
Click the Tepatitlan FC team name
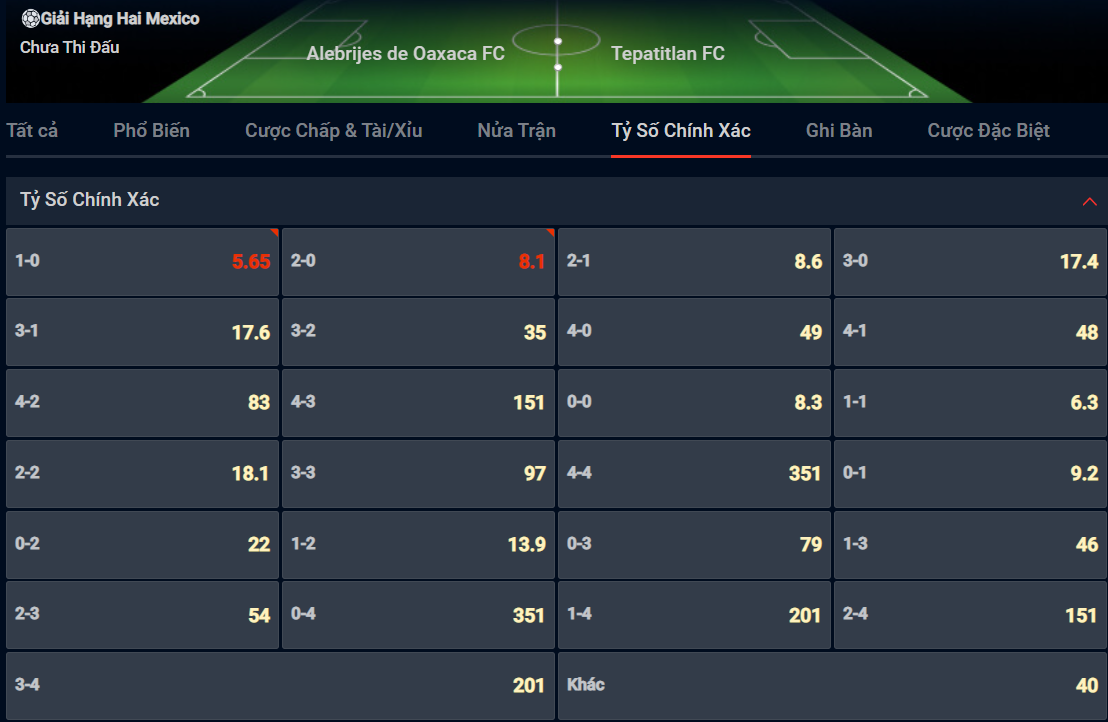point(668,54)
